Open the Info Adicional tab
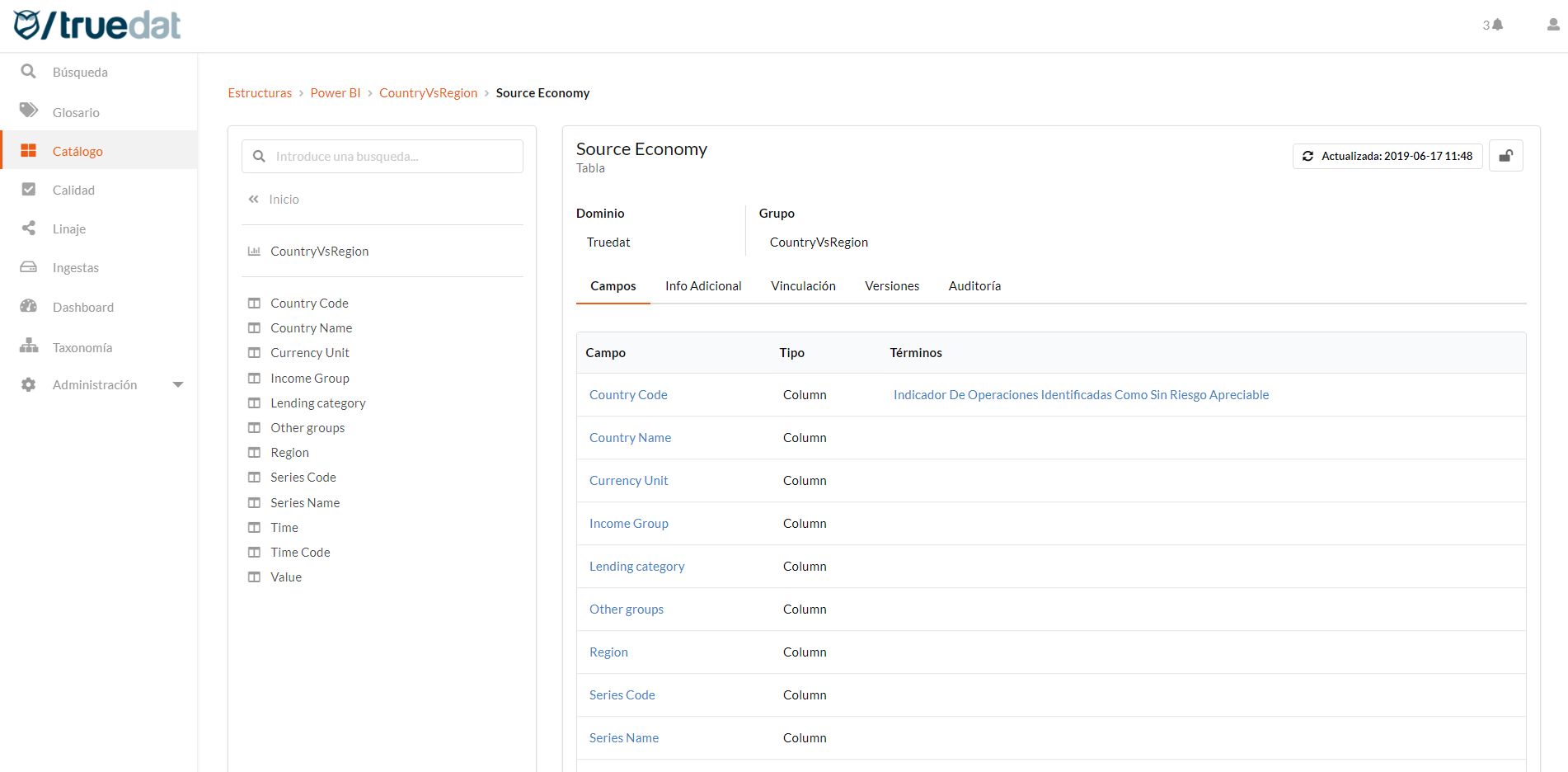This screenshot has height=772, width=1568. [x=703, y=285]
